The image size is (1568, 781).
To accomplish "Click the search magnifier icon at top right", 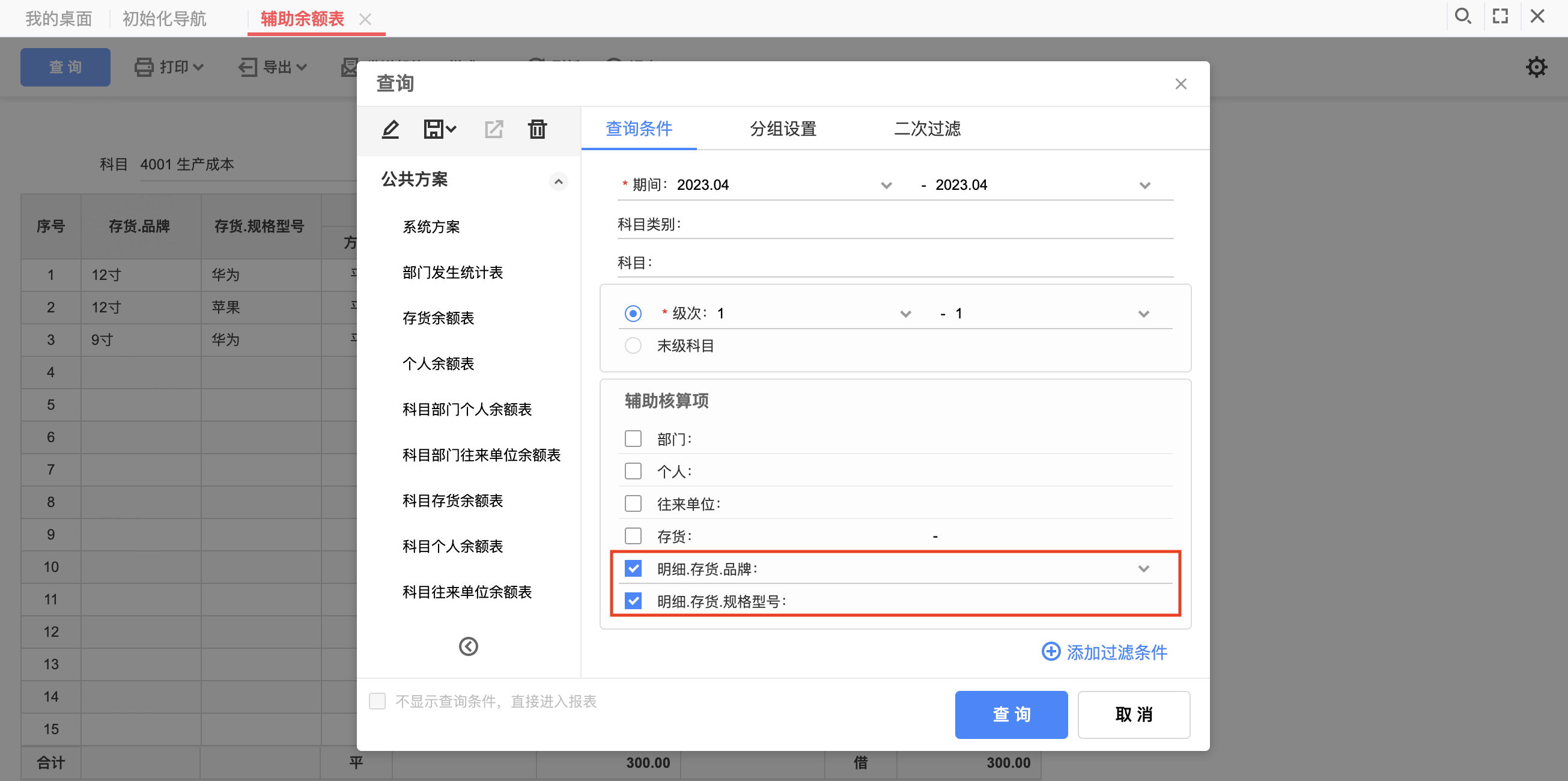I will 1463,16.
